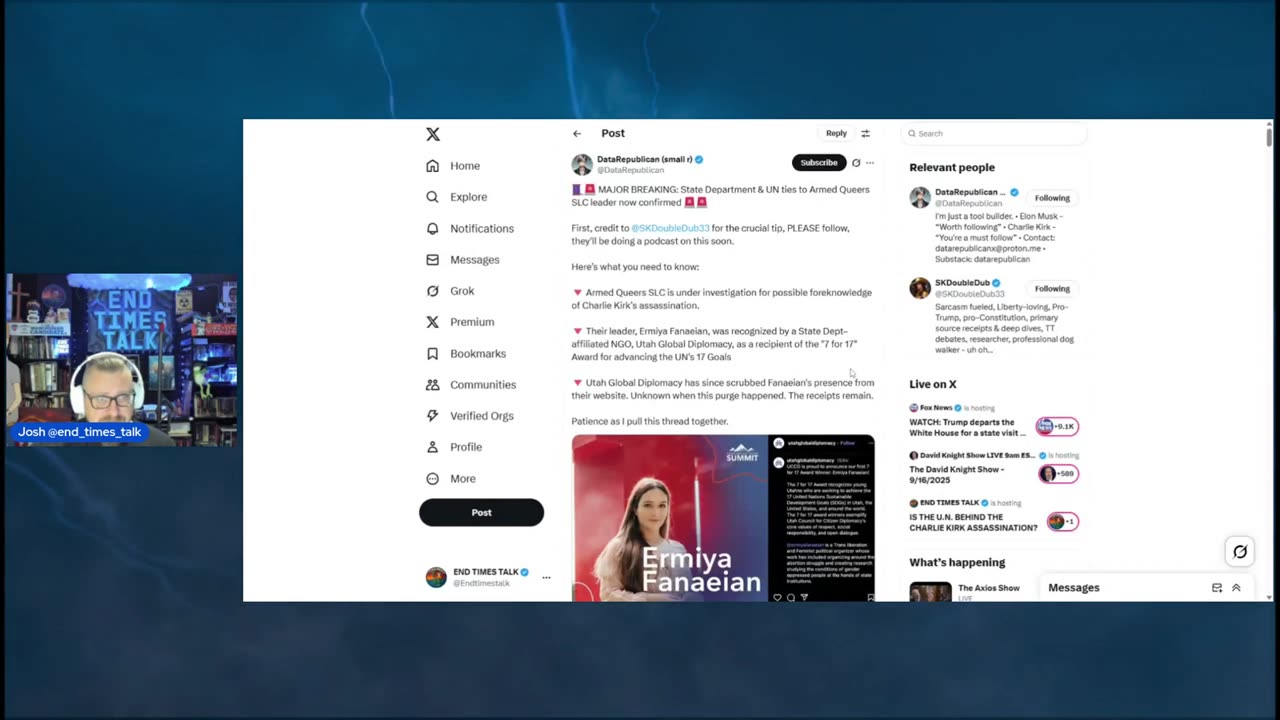Open The Axios Show thumbnail

tap(930, 592)
